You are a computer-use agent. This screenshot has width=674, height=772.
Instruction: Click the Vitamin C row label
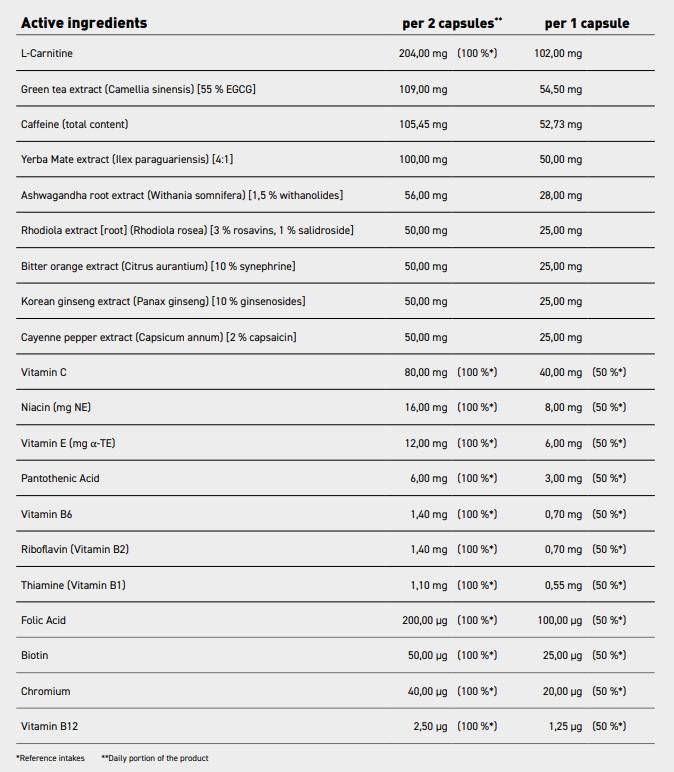tap(43, 372)
